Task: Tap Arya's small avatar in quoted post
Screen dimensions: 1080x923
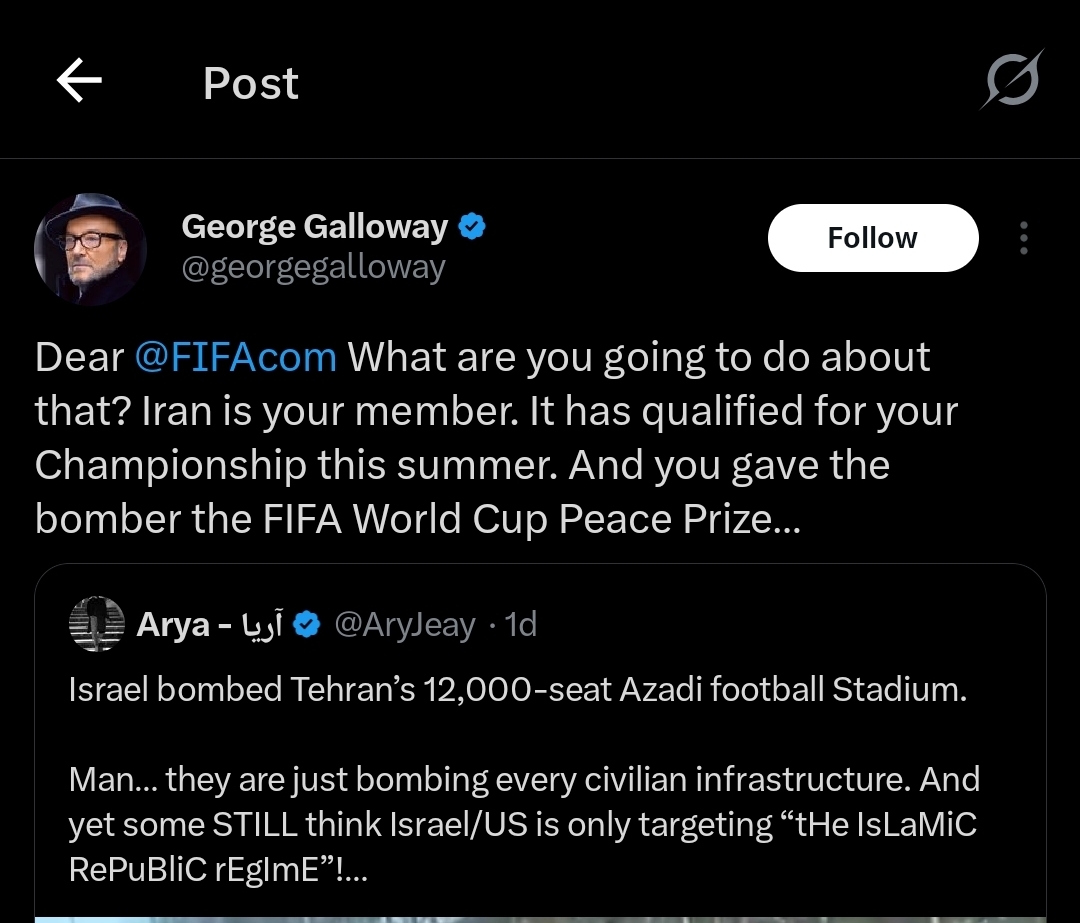Action: pos(97,625)
